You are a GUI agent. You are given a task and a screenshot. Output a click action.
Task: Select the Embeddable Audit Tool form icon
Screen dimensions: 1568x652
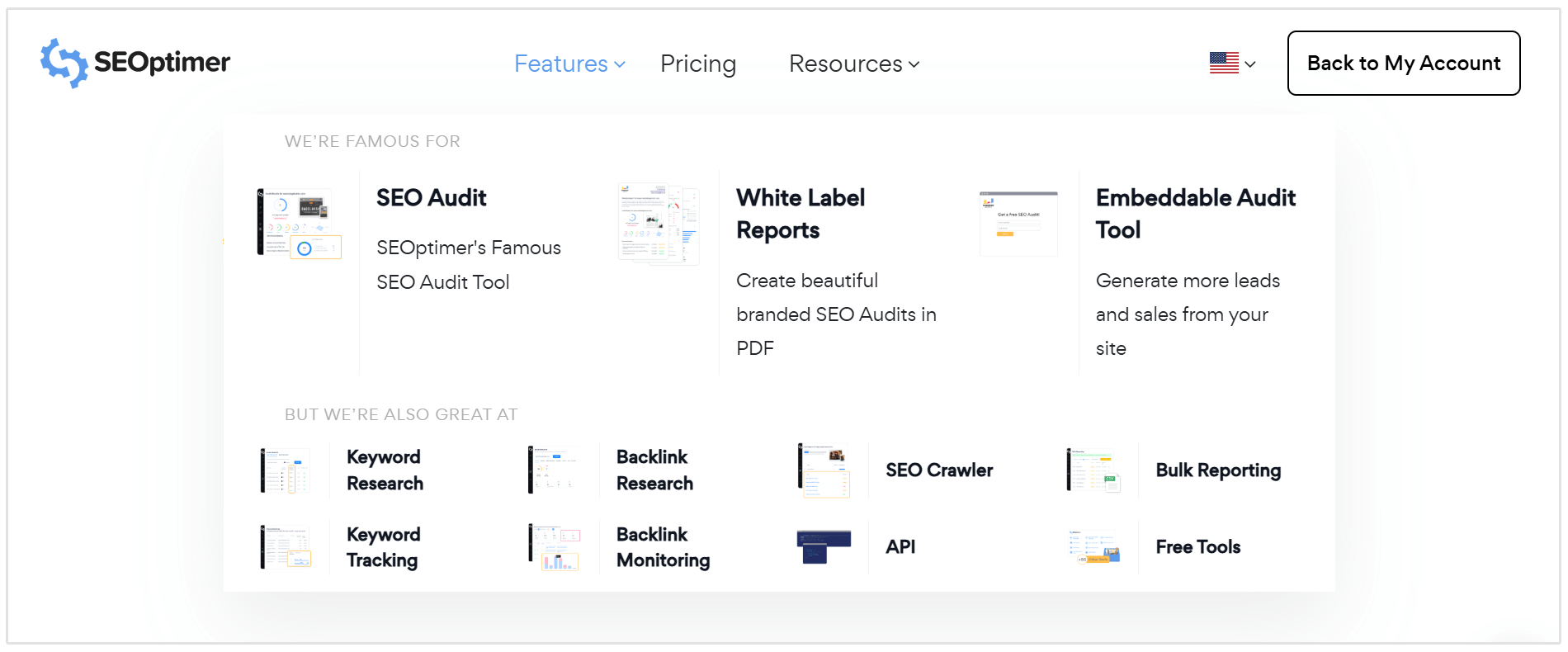coord(1018,223)
